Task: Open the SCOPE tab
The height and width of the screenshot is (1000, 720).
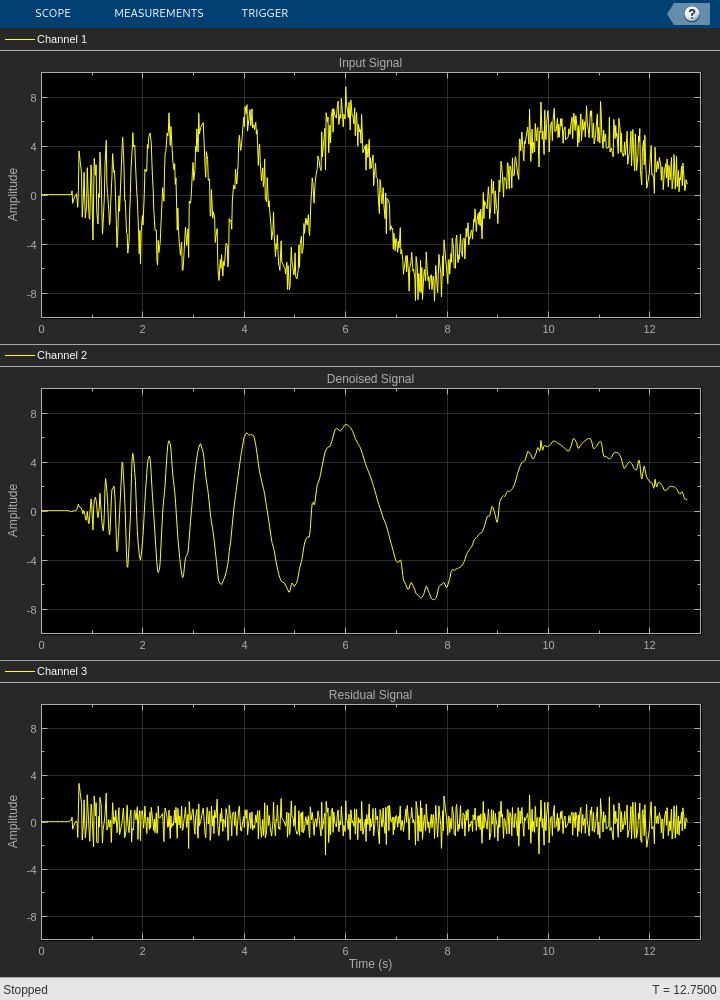Action: (x=53, y=13)
